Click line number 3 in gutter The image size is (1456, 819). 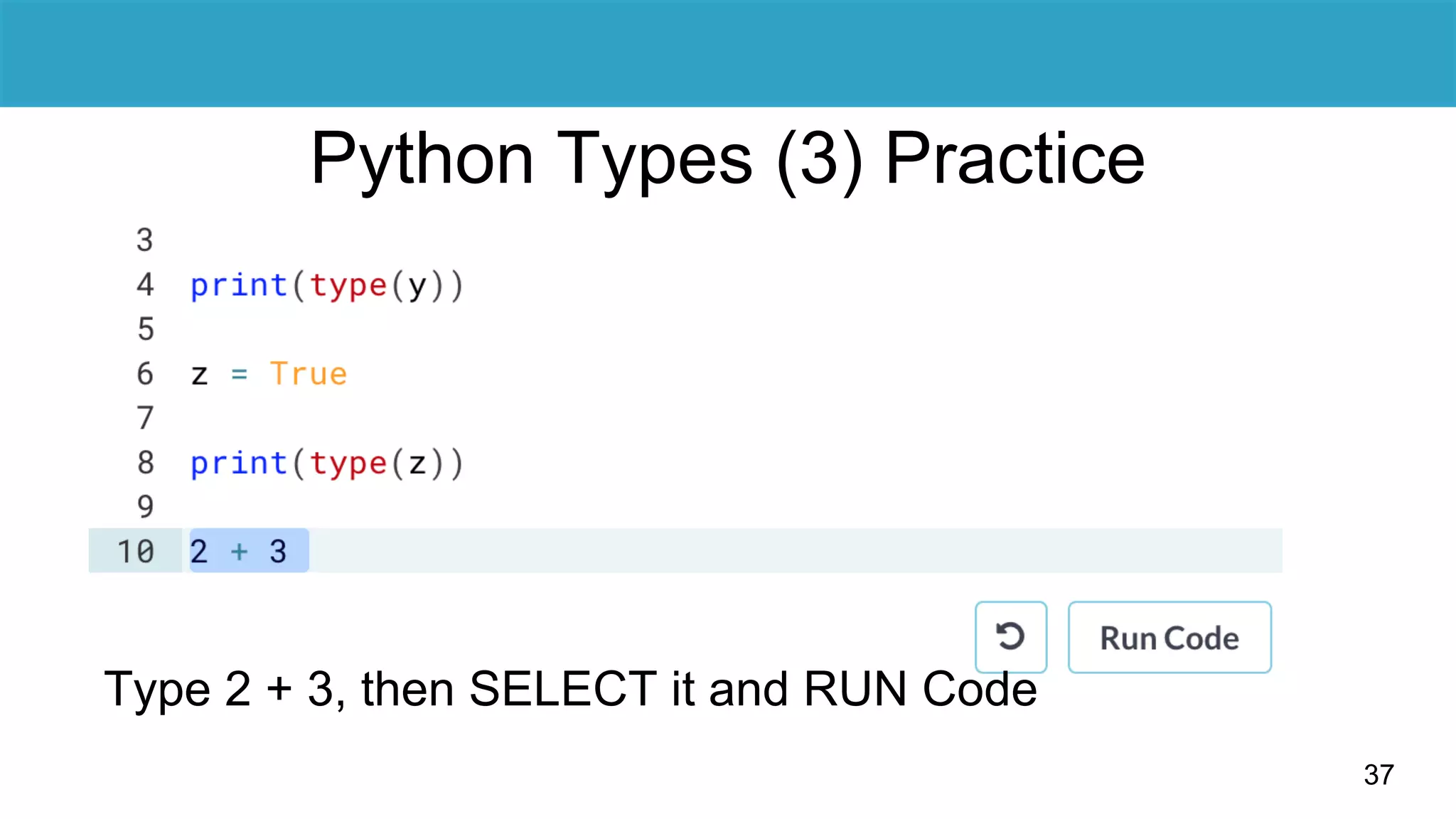point(145,240)
